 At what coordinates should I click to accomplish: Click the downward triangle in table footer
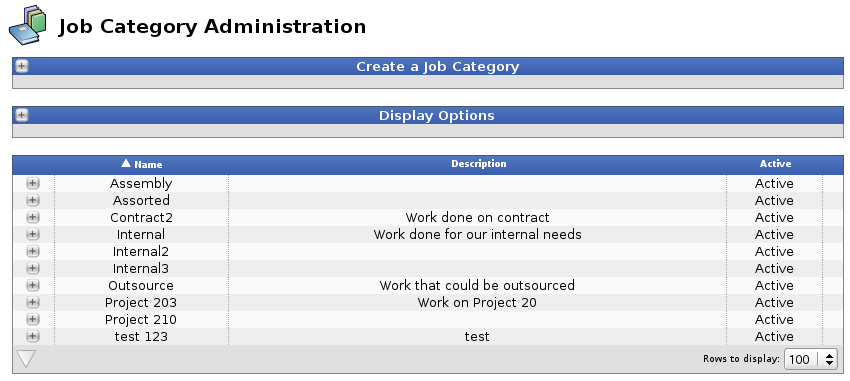[26, 359]
